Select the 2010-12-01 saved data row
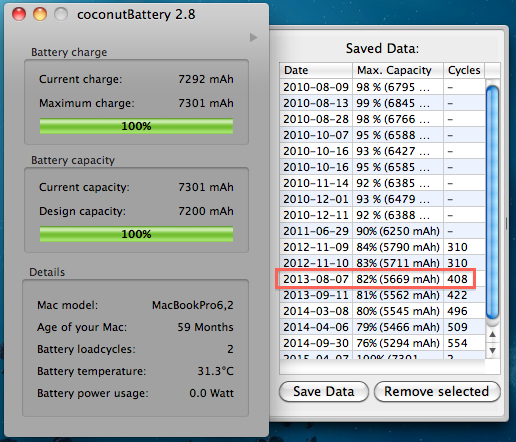 point(383,199)
